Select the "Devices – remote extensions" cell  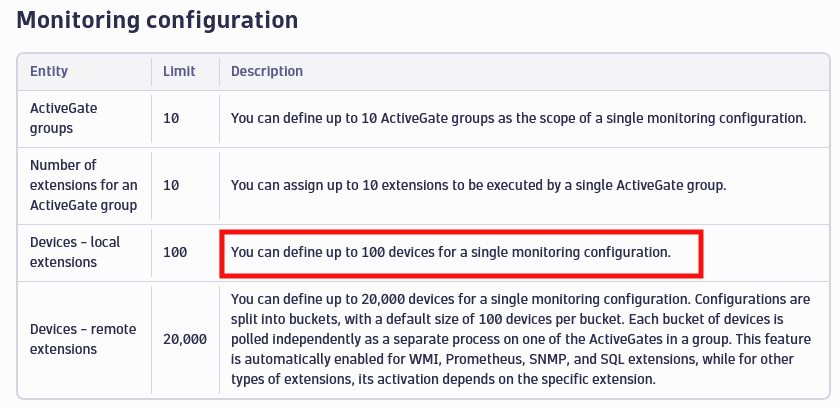coord(84,339)
